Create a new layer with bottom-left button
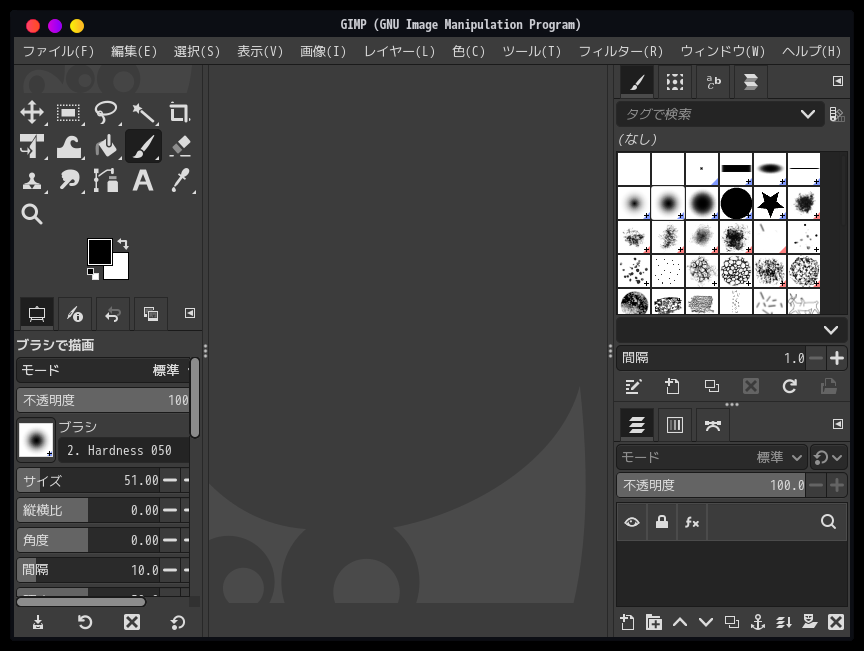864x651 pixels. coord(627,622)
